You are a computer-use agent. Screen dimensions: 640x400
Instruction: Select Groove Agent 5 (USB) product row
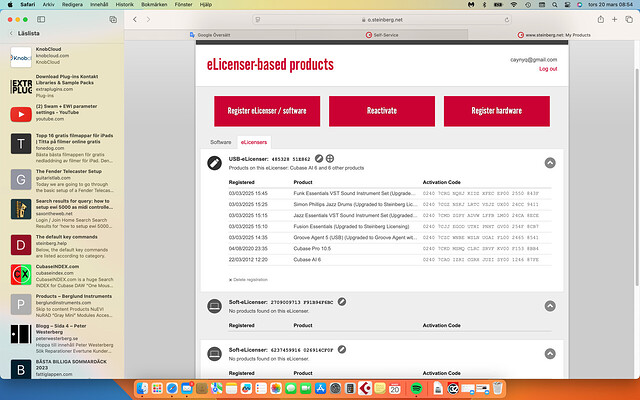click(x=390, y=237)
